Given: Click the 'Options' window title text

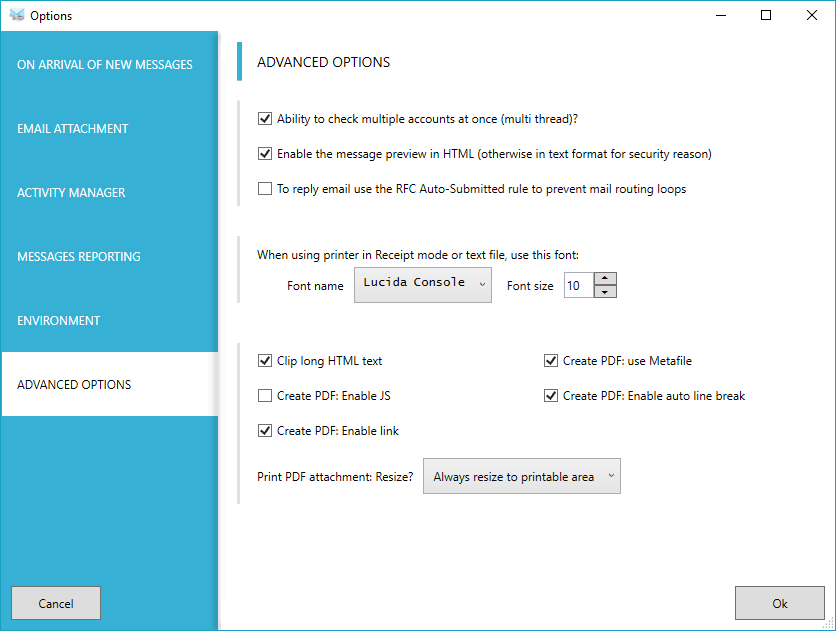Looking at the screenshot, I should 51,16.
